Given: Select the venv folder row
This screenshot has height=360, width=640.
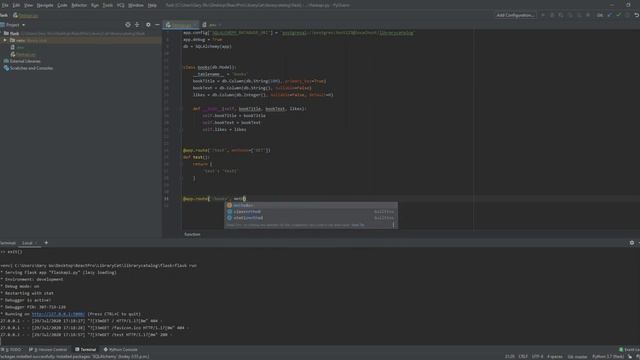Looking at the screenshot, I should [80, 40].
